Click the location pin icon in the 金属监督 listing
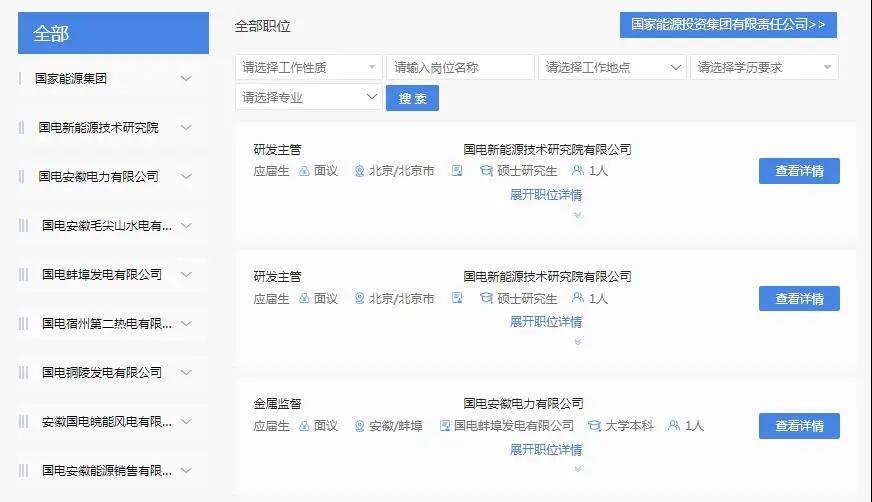 point(360,426)
